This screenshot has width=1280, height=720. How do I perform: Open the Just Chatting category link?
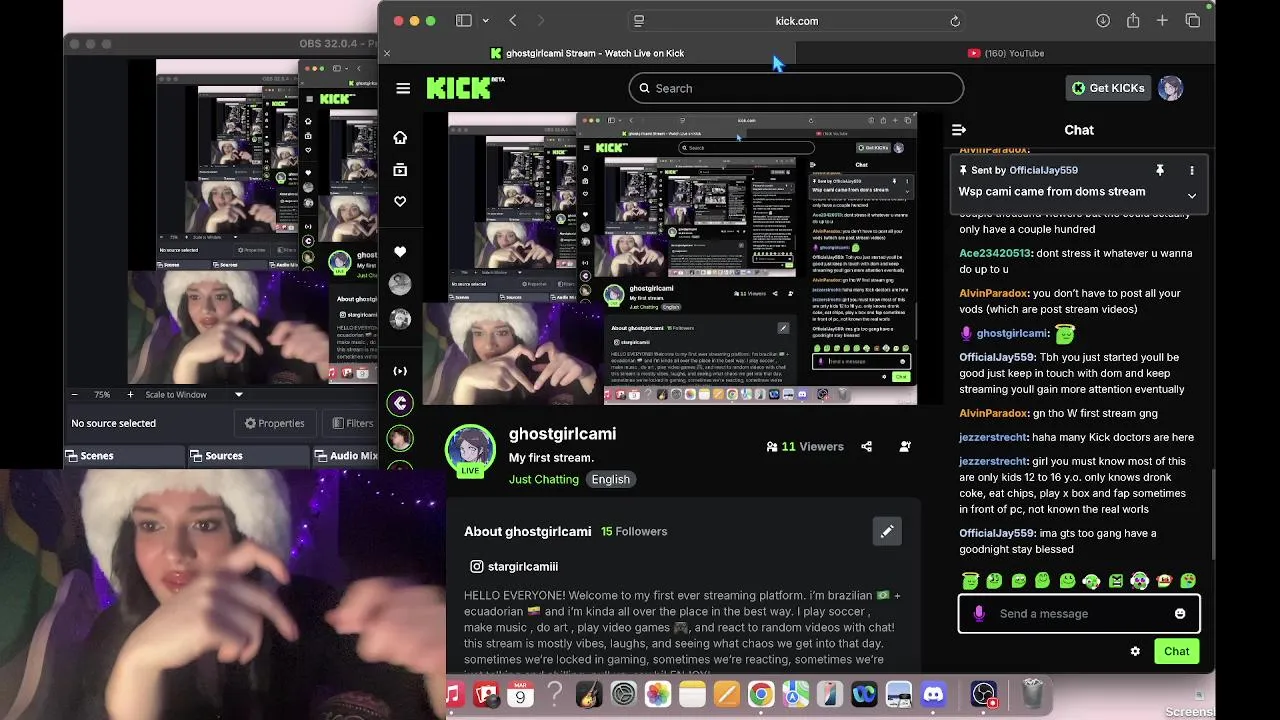tap(544, 479)
